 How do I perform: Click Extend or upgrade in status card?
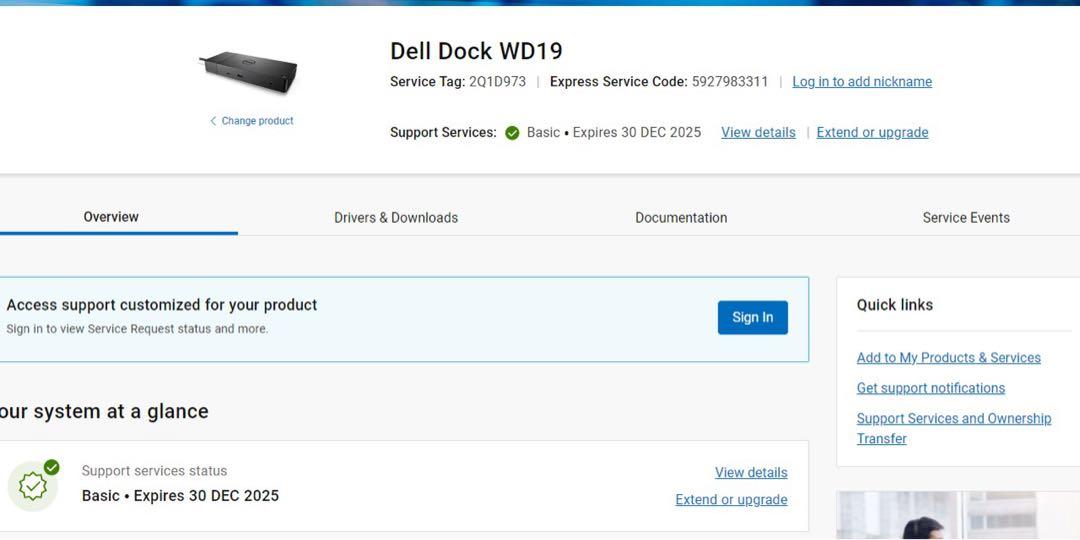click(x=731, y=499)
